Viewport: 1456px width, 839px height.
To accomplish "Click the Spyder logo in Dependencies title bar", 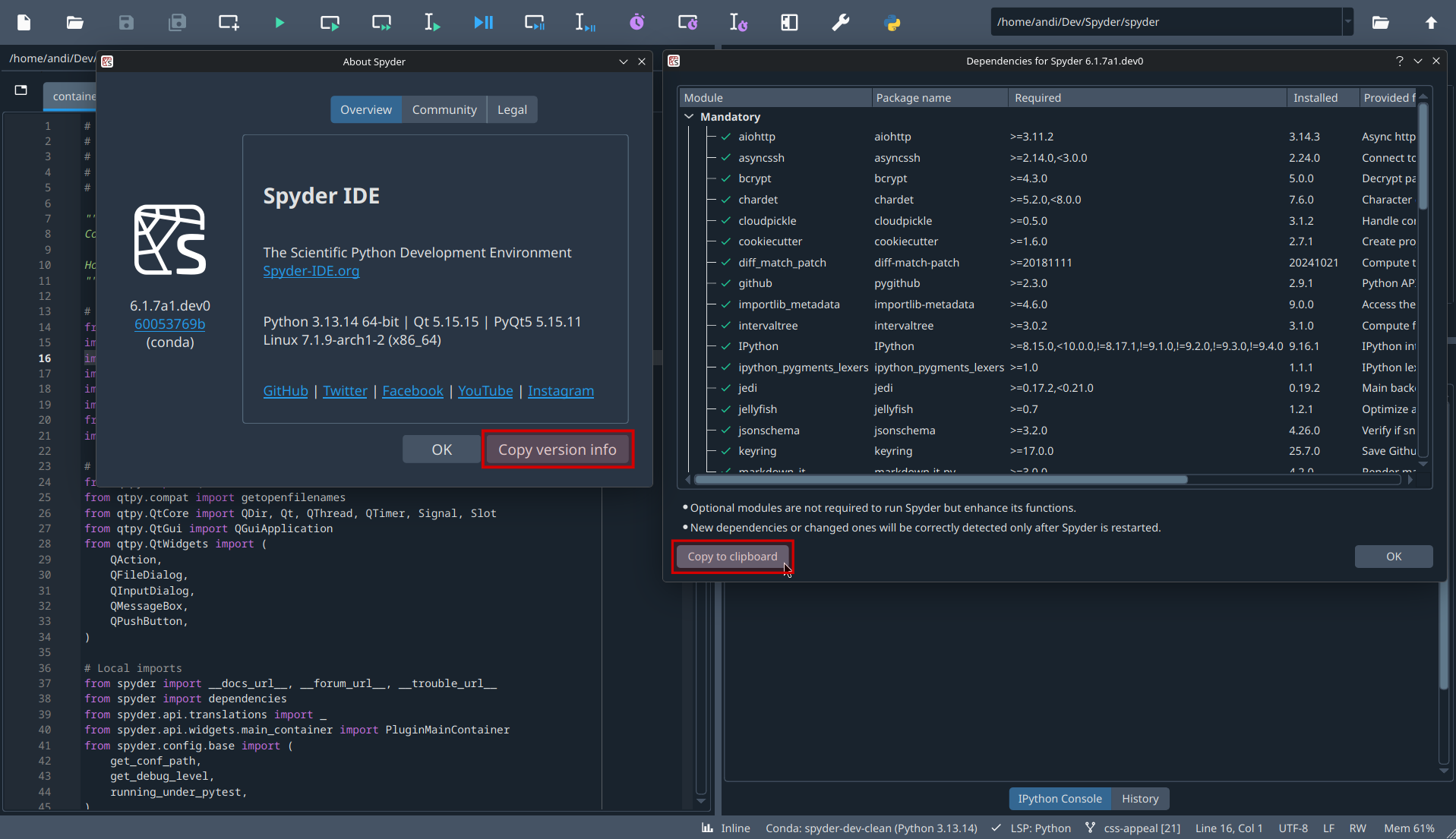I will click(674, 61).
